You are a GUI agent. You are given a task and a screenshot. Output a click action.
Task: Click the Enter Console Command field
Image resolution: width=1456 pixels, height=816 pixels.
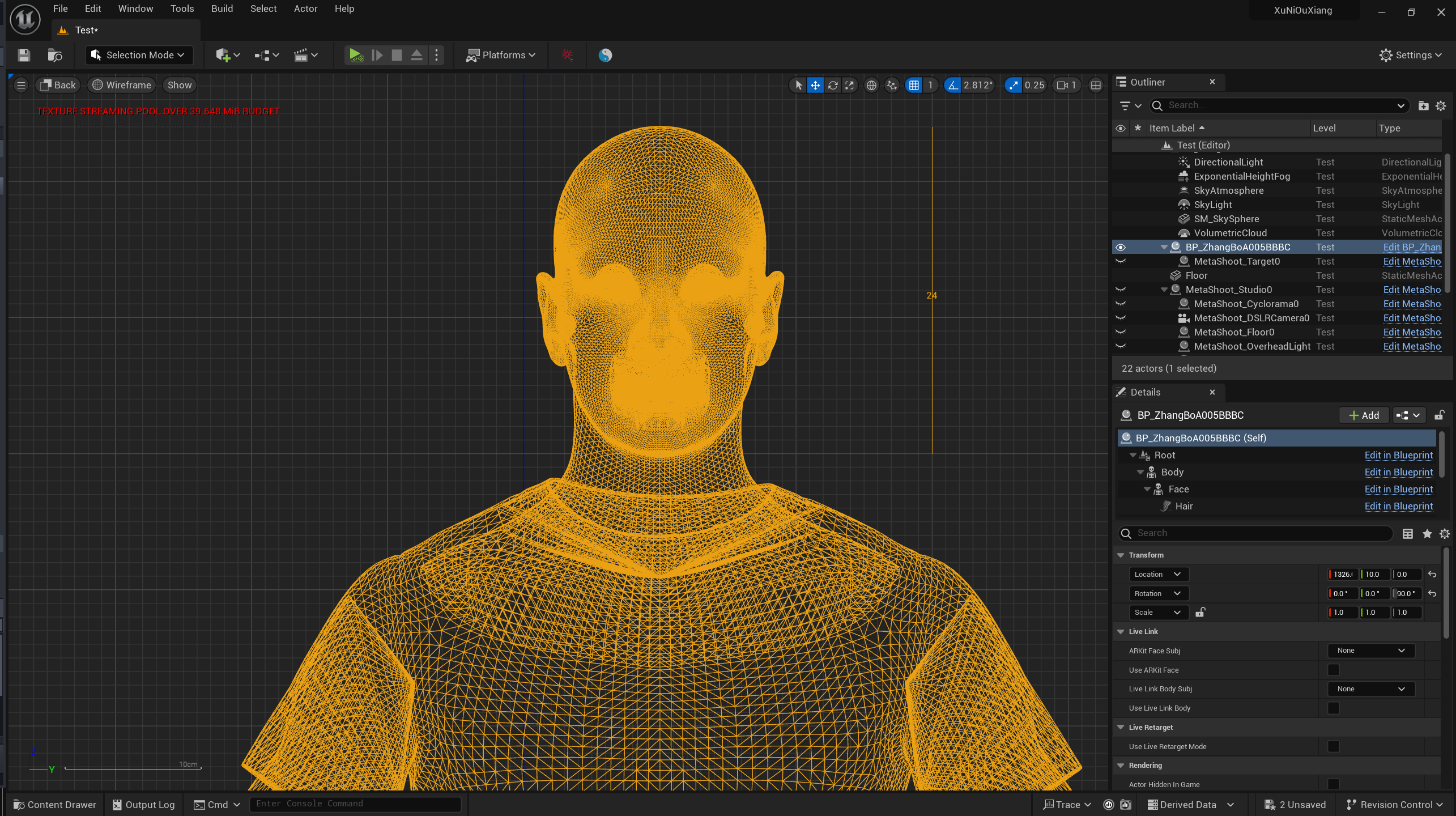tap(355, 804)
